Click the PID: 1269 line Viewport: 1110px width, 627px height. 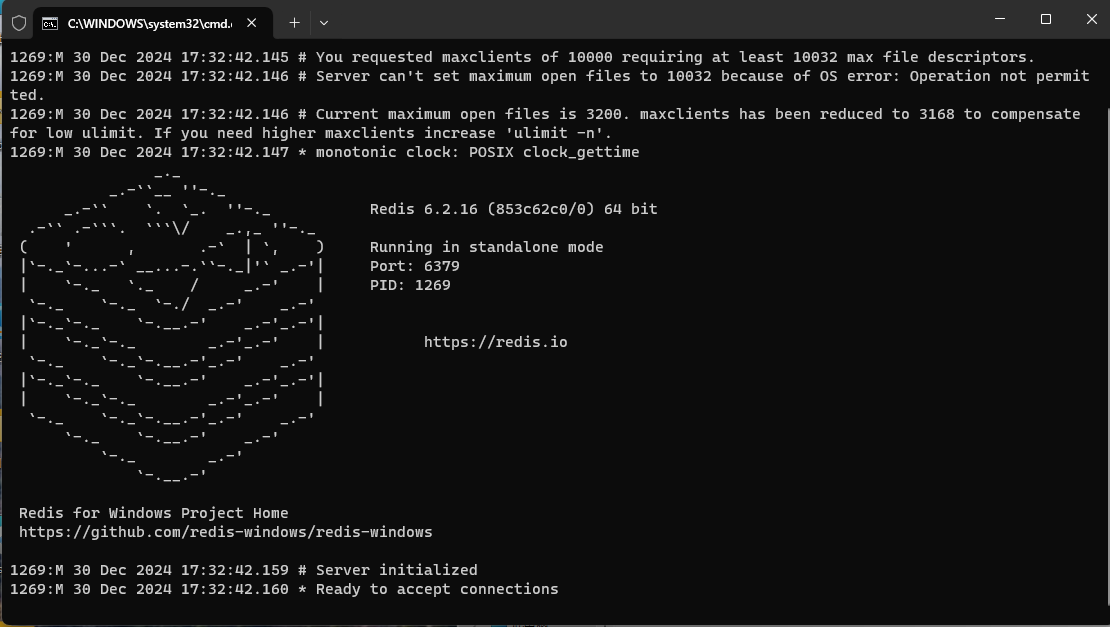(410, 285)
